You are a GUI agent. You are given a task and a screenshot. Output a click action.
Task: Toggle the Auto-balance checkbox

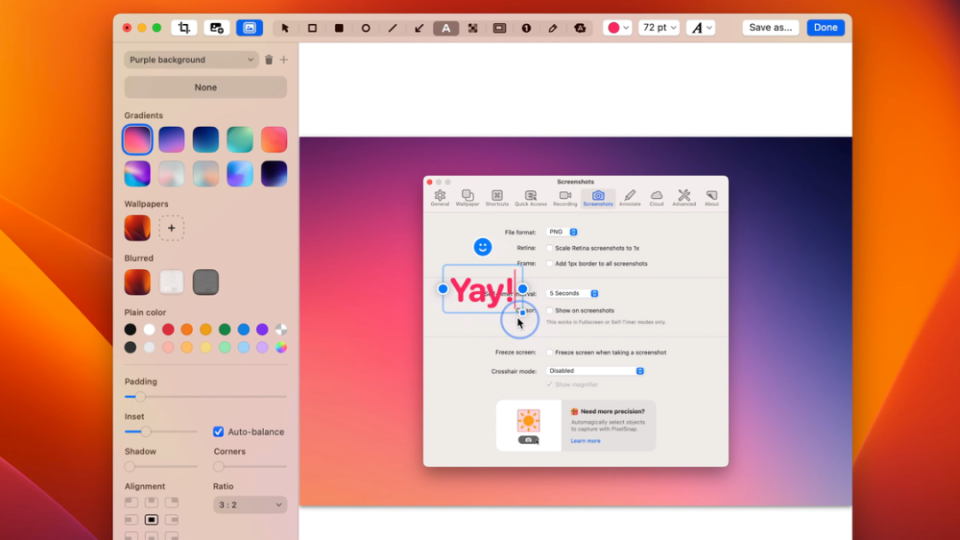(x=219, y=432)
